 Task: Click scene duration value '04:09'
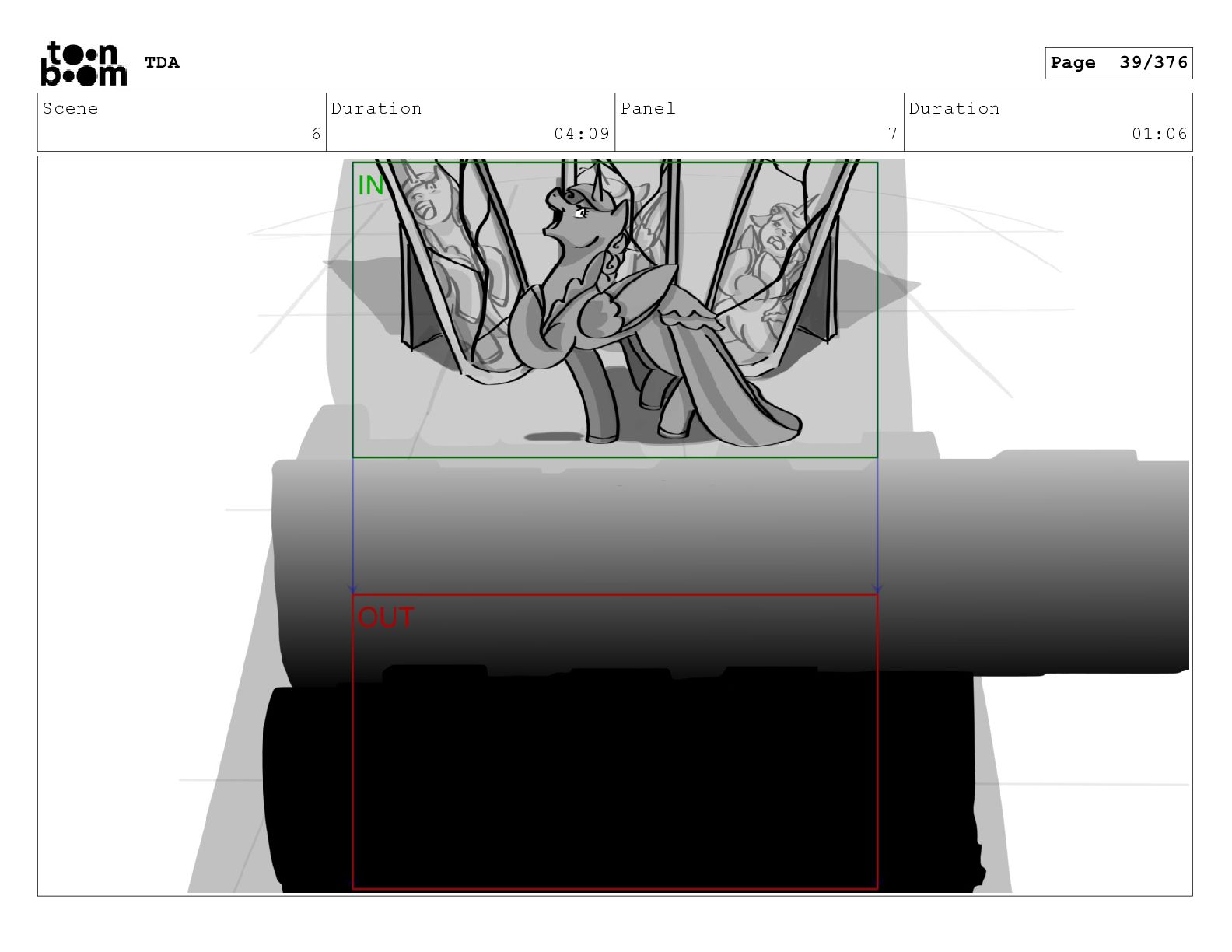click(582, 134)
